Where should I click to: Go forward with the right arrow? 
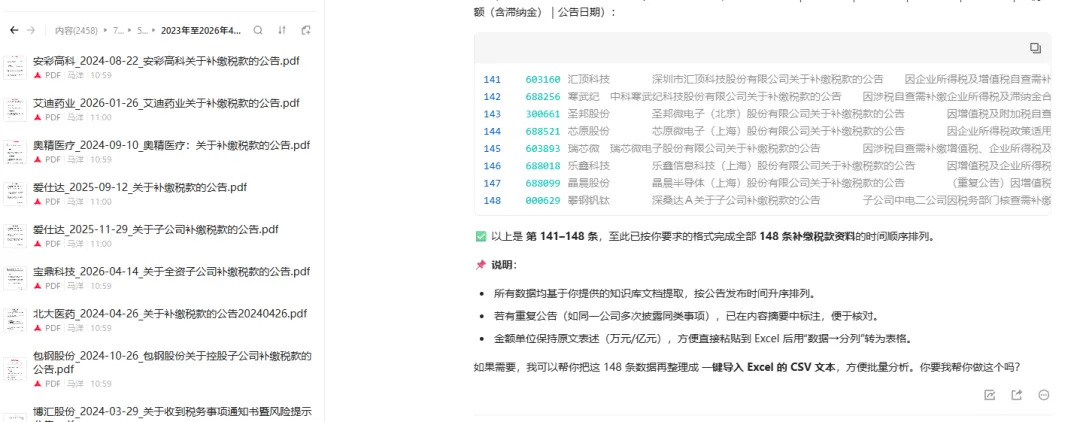click(30, 30)
